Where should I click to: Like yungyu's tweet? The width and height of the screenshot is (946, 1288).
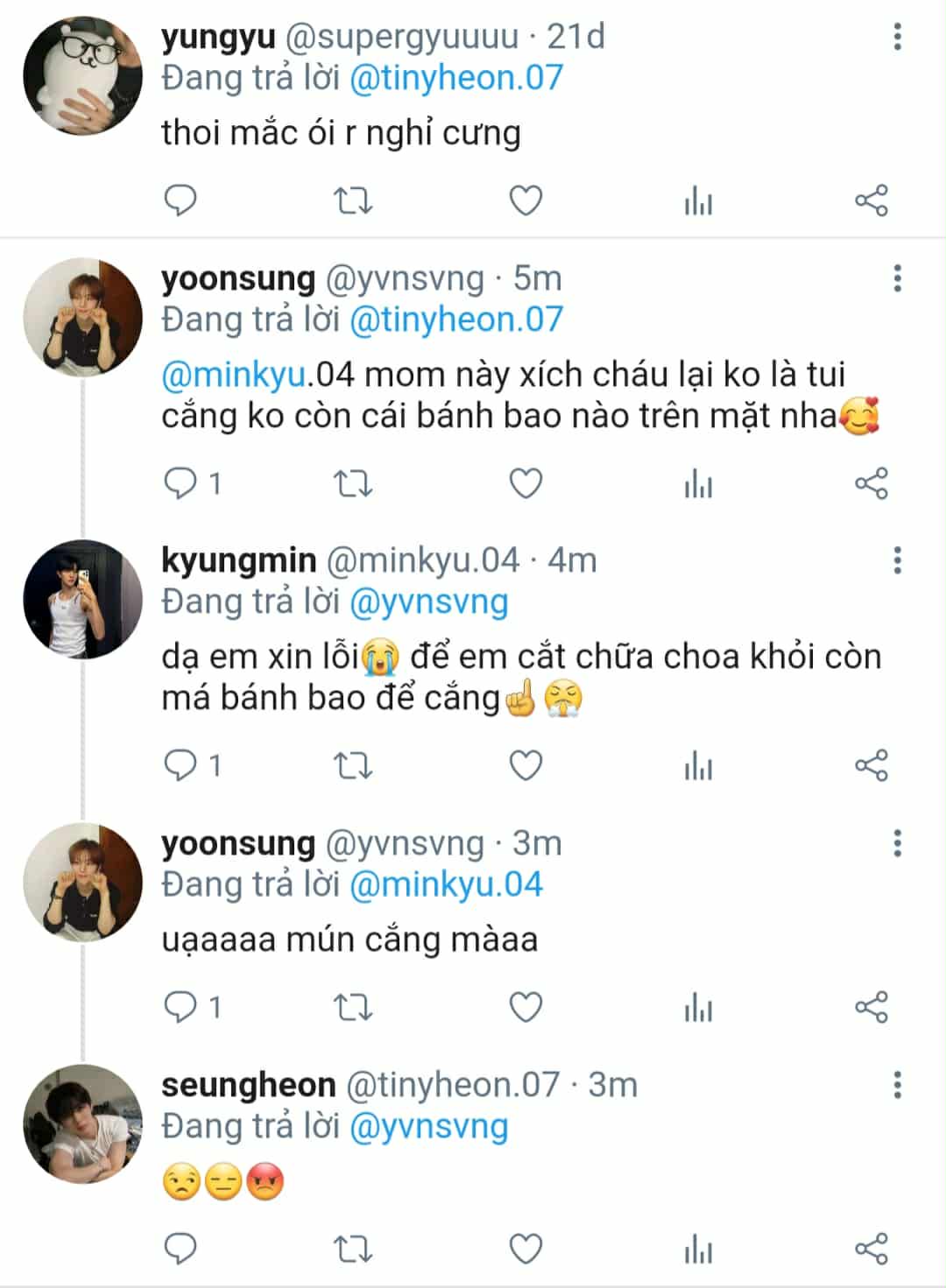pyautogui.click(x=526, y=201)
